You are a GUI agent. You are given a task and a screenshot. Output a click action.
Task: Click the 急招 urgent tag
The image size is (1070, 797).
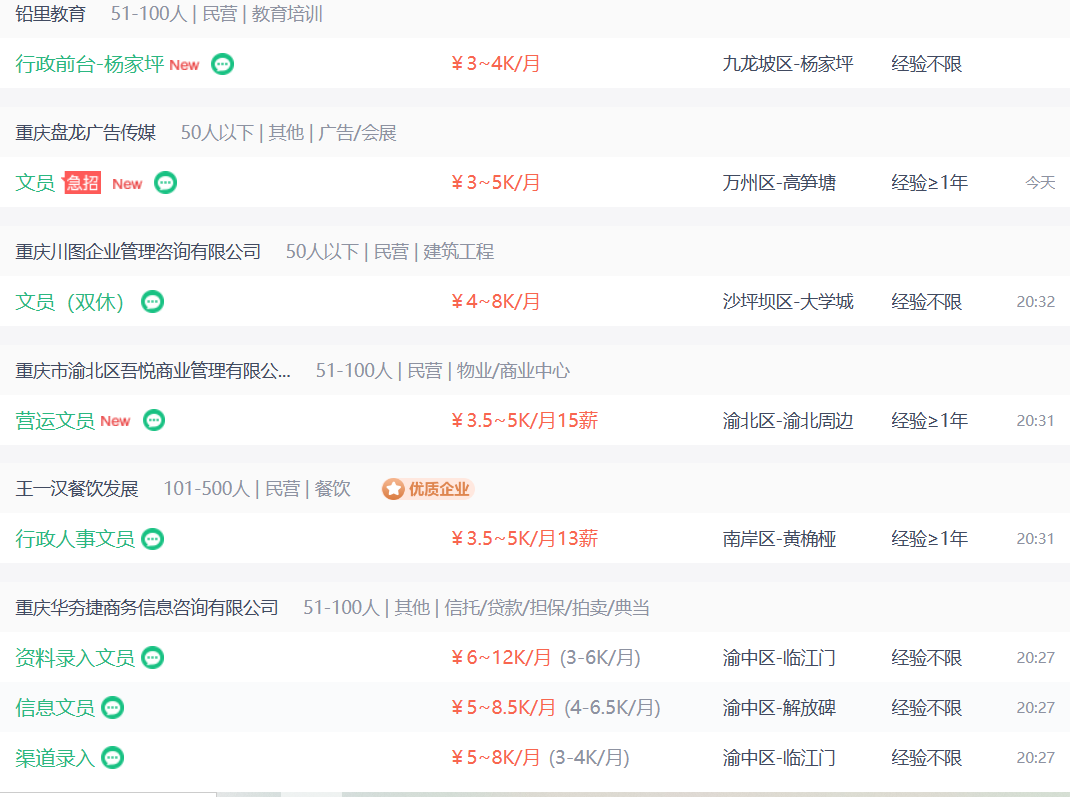click(82, 183)
